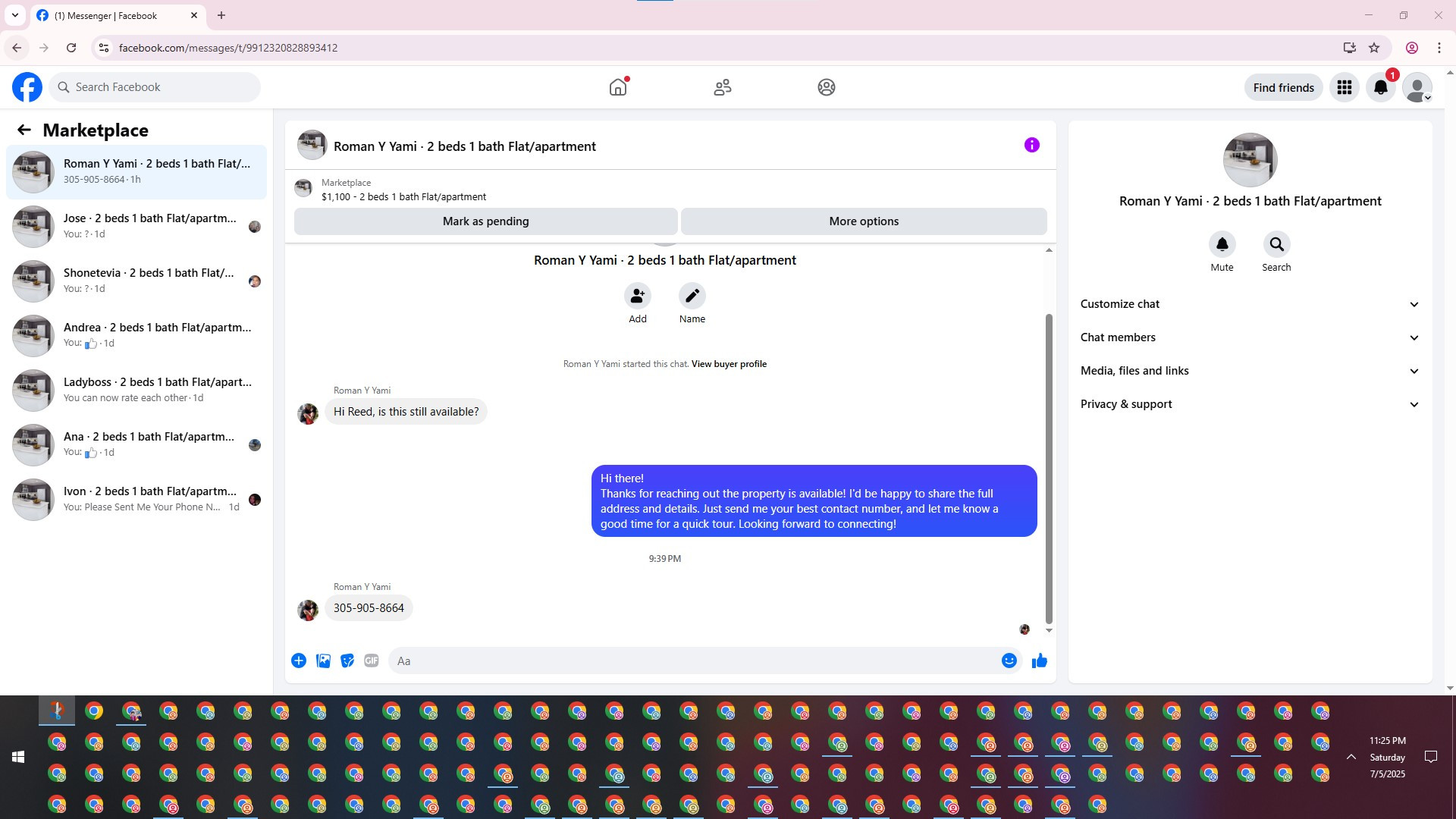The width and height of the screenshot is (1456, 819).
Task: Open more actions plus icon
Action: click(x=299, y=661)
